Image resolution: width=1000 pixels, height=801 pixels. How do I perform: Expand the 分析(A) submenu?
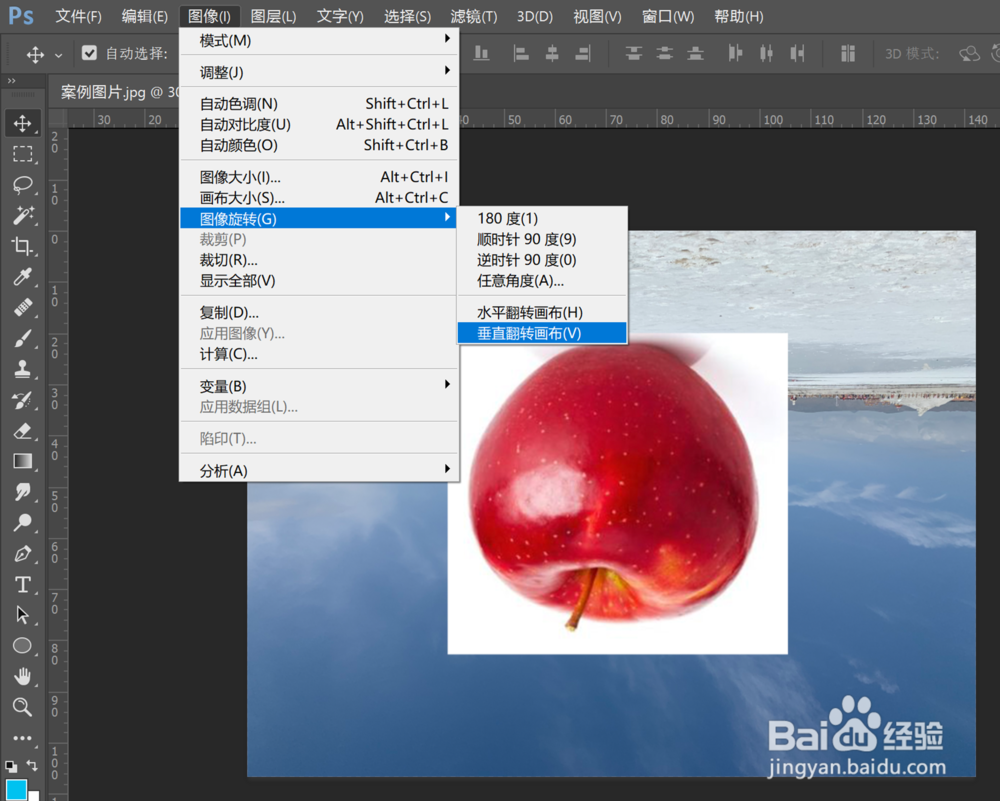tap(319, 471)
